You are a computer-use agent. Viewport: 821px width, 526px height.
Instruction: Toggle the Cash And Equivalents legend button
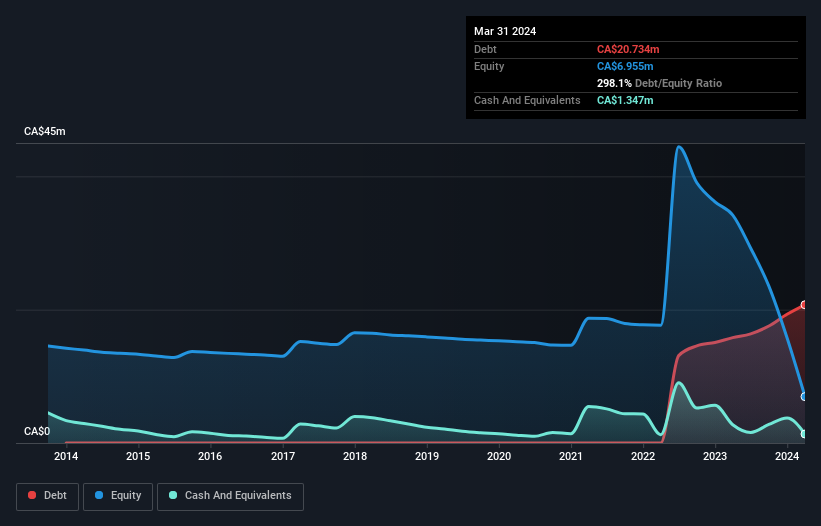230,496
